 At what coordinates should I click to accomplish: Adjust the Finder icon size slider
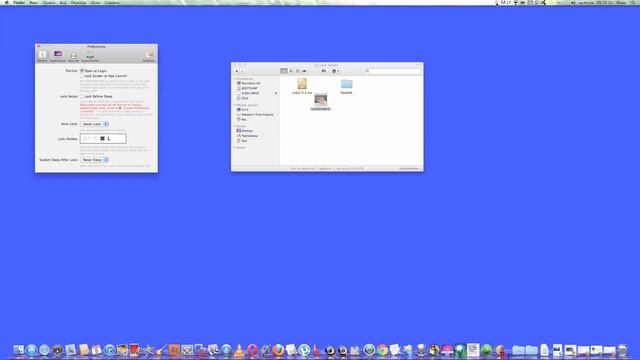coord(409,169)
